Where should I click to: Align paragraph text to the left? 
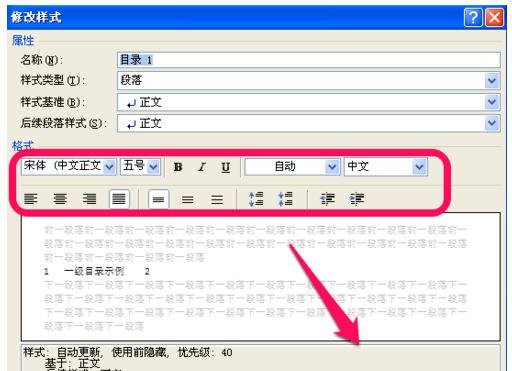tap(31, 199)
